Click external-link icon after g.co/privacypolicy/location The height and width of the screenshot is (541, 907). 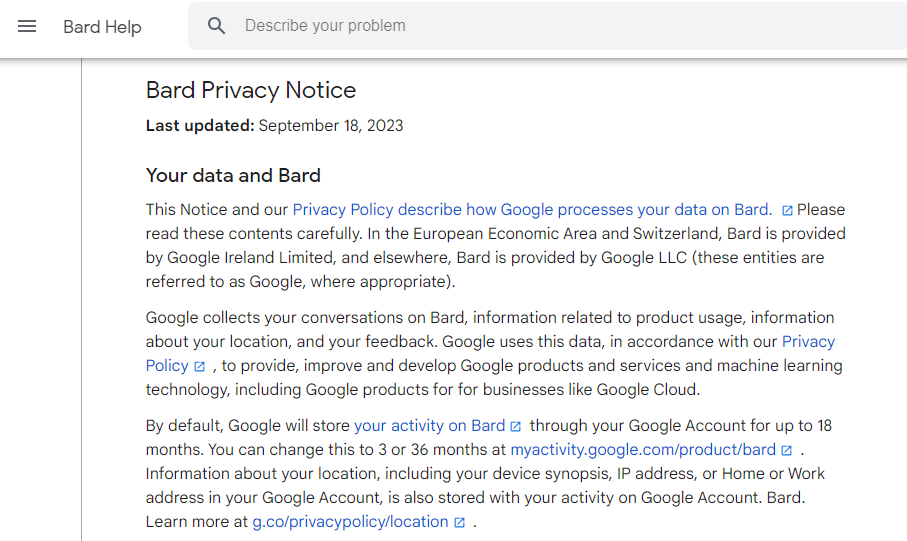point(459,522)
